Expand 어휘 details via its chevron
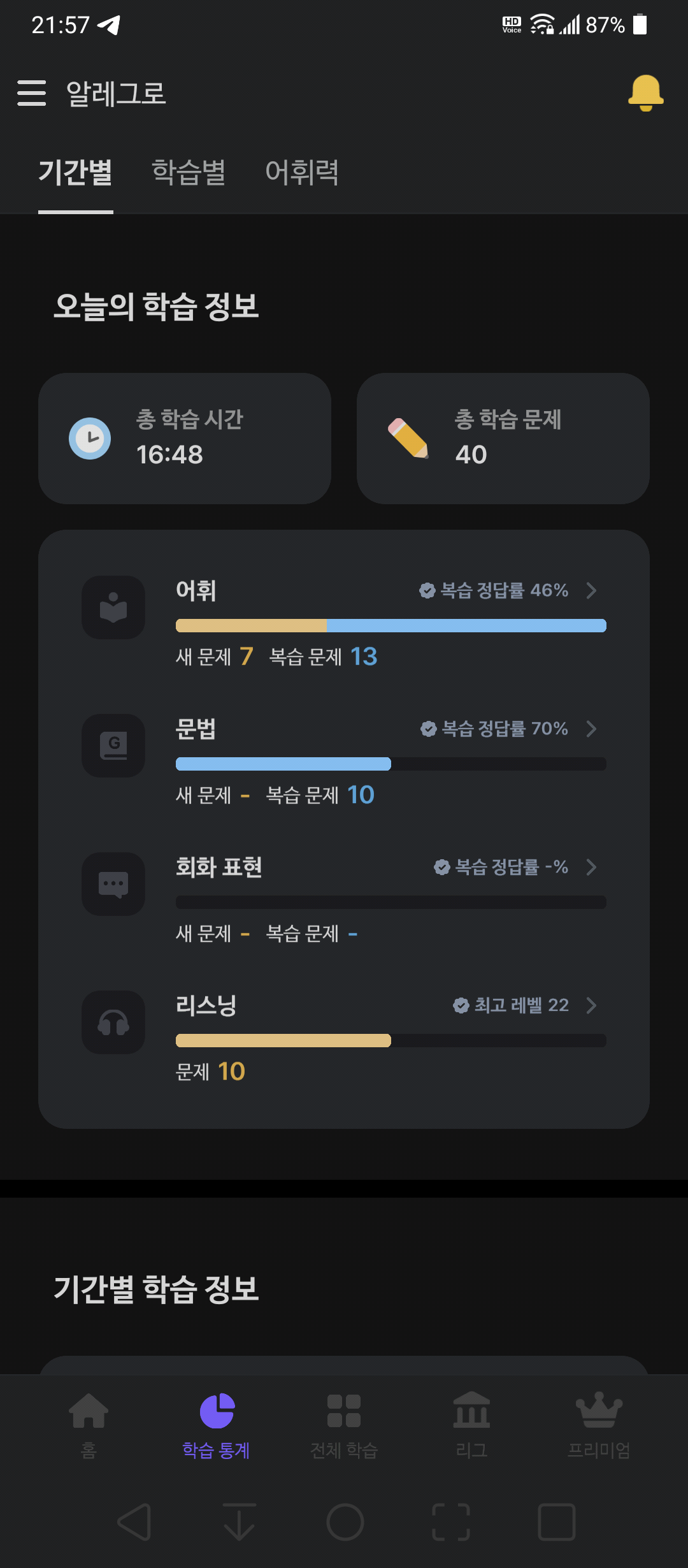This screenshot has height=1568, width=688. (x=591, y=590)
